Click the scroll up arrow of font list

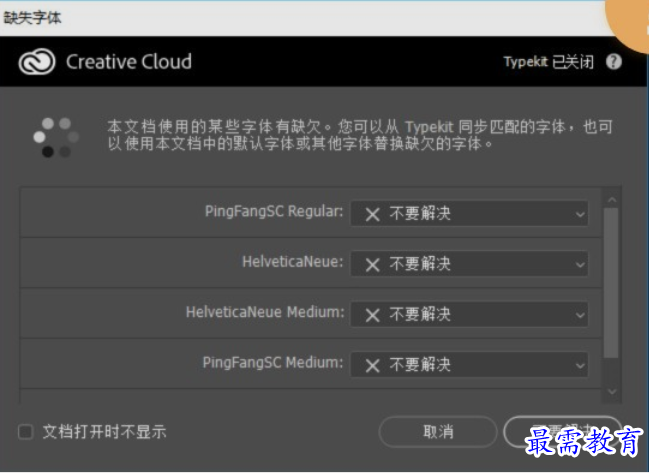[x=612, y=200]
